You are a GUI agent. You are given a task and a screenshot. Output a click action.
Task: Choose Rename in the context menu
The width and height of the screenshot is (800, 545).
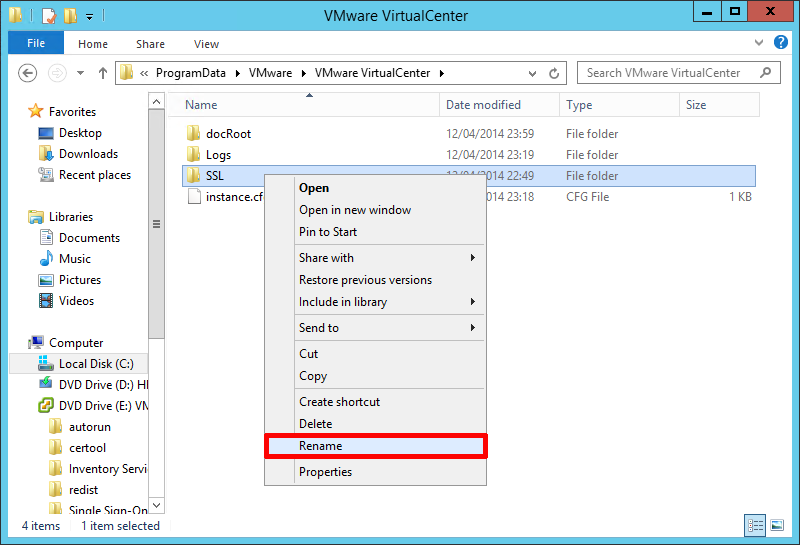coord(376,446)
